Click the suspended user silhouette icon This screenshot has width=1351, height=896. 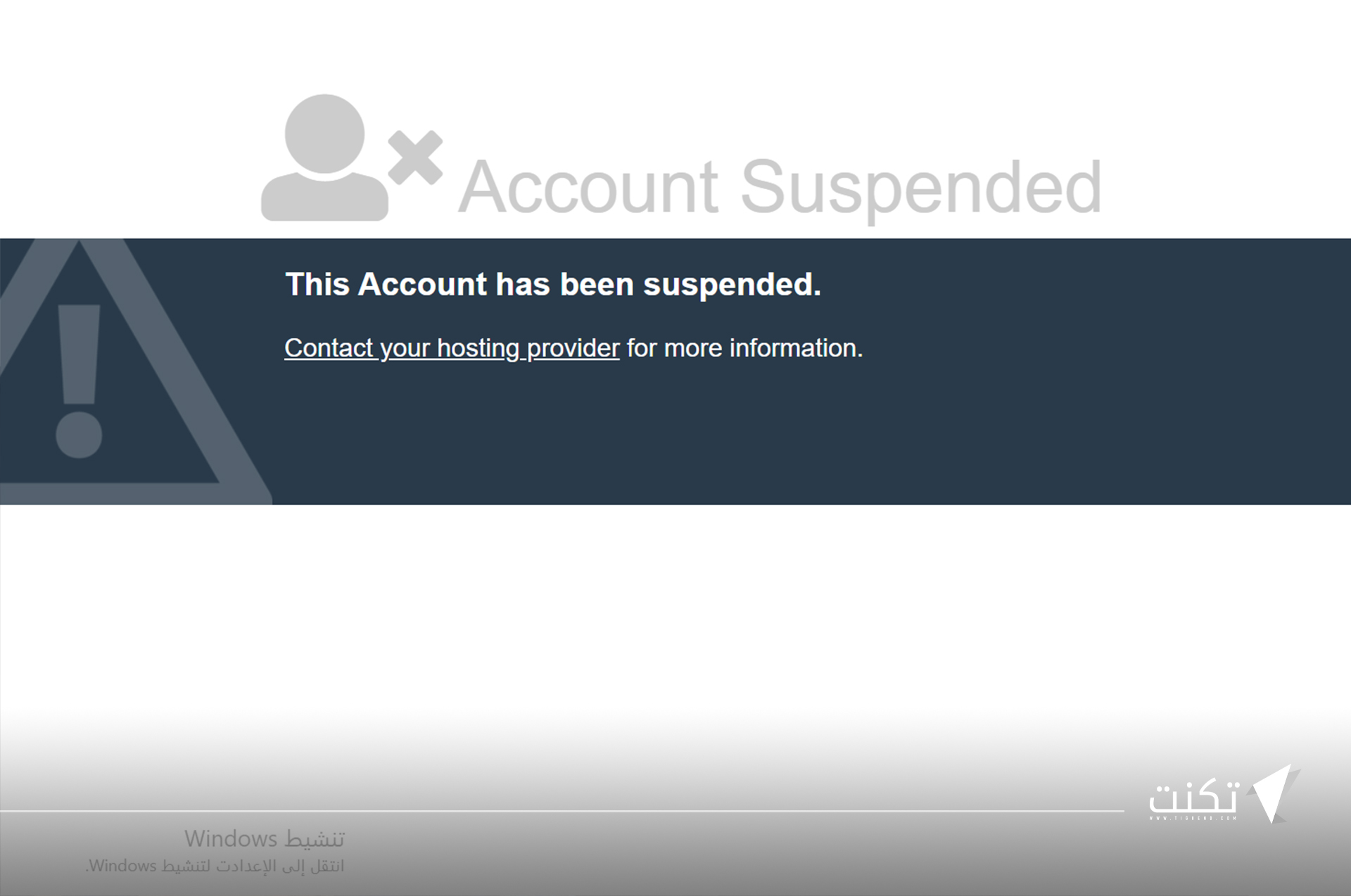coord(324,158)
